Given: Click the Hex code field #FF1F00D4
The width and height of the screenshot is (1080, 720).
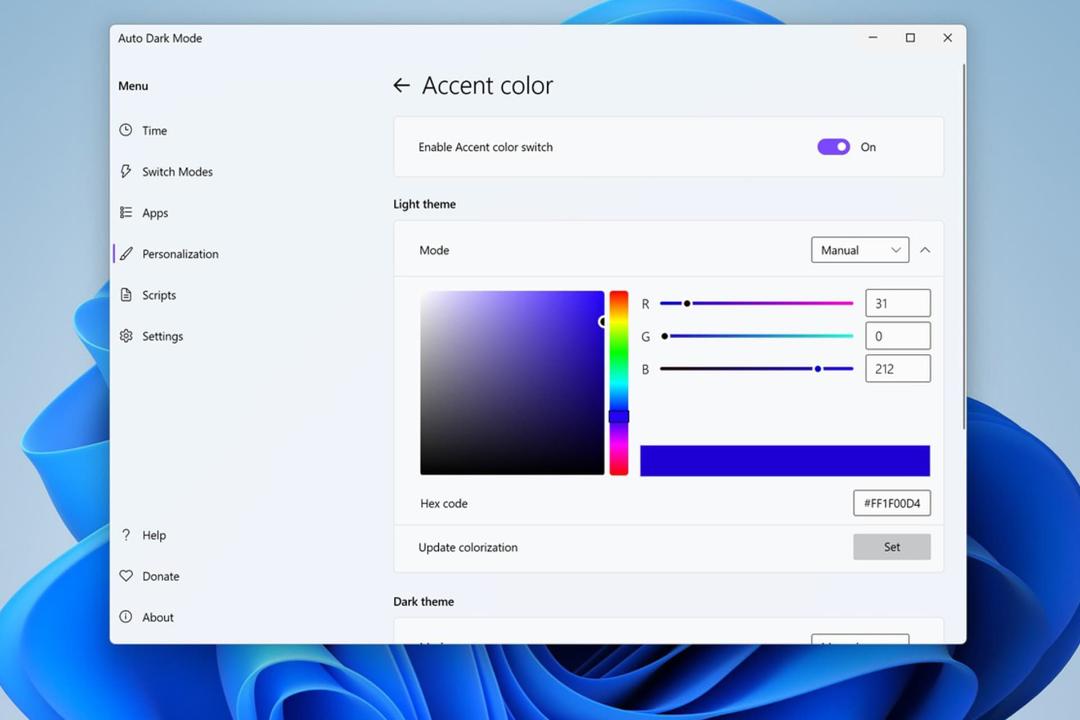Looking at the screenshot, I should [x=892, y=504].
